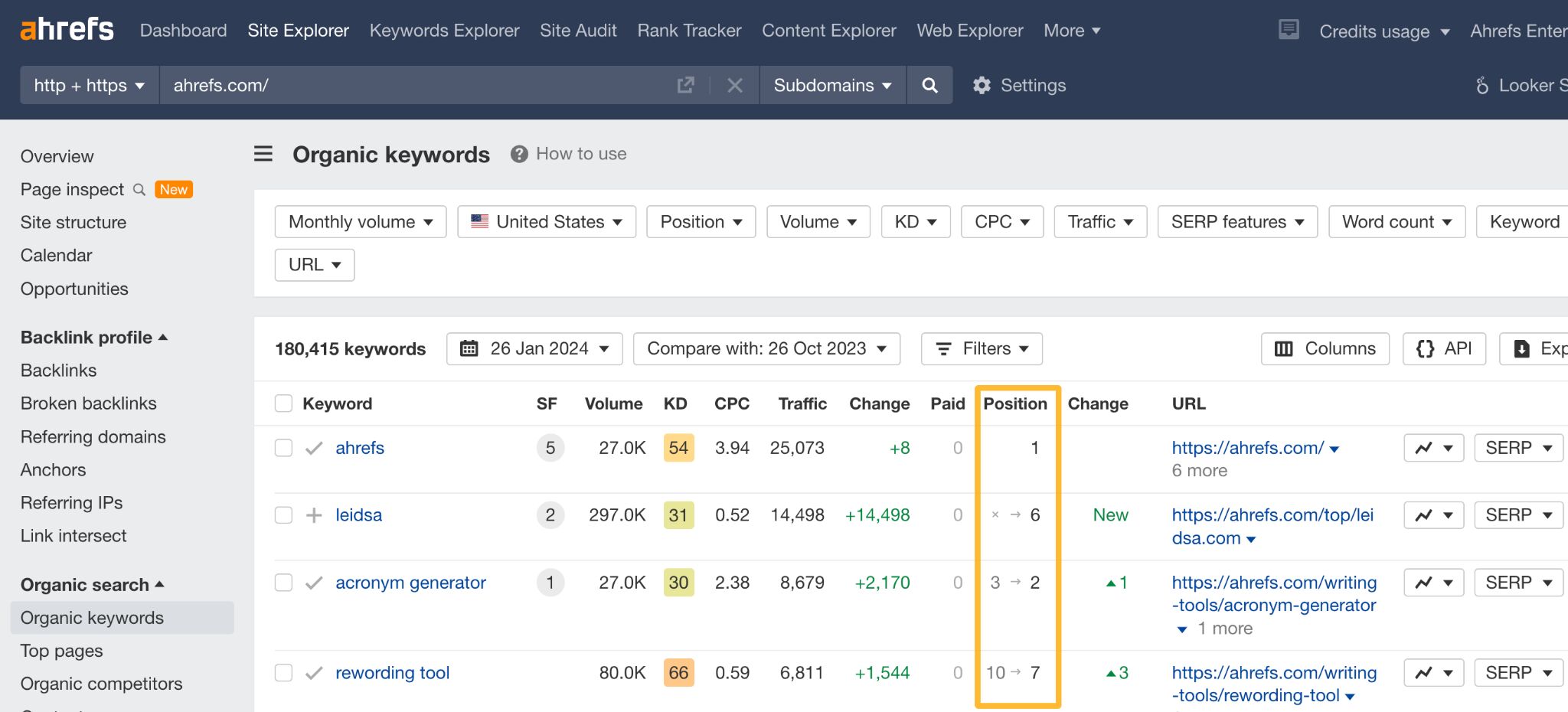This screenshot has width=1568, height=712.
Task: Toggle the select-all checkbox in the table header
Action: (x=283, y=403)
